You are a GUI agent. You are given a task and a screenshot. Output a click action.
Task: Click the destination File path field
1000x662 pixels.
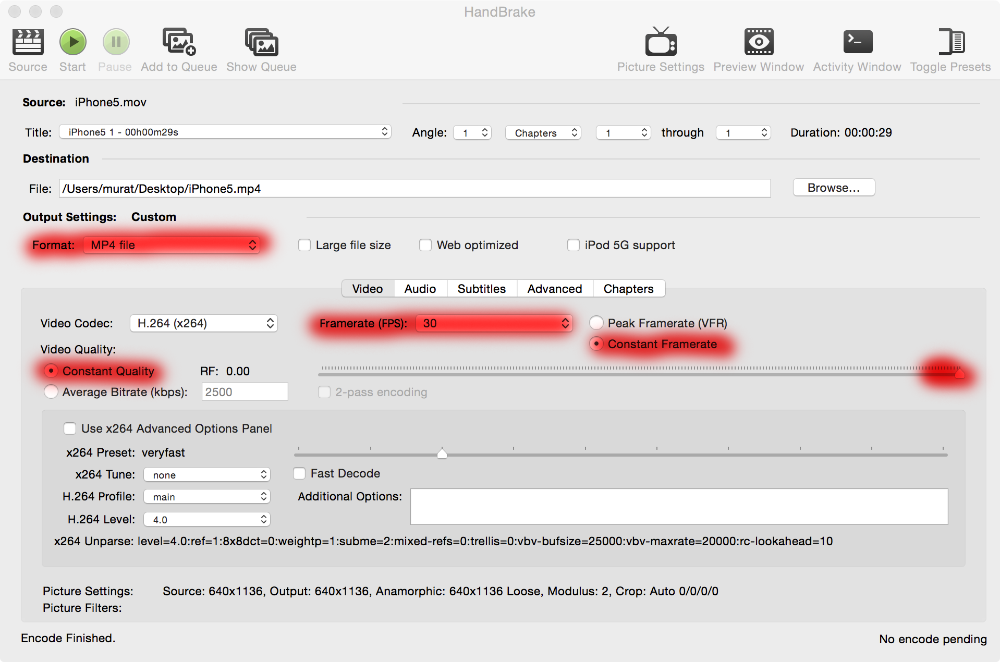pos(415,188)
